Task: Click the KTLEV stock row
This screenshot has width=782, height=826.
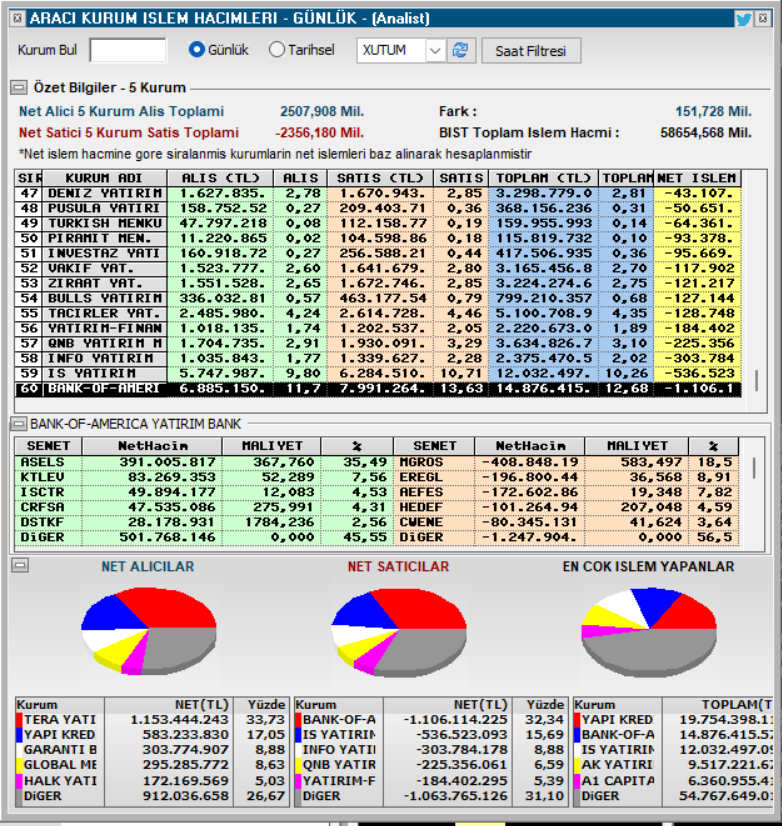Action: [204, 478]
